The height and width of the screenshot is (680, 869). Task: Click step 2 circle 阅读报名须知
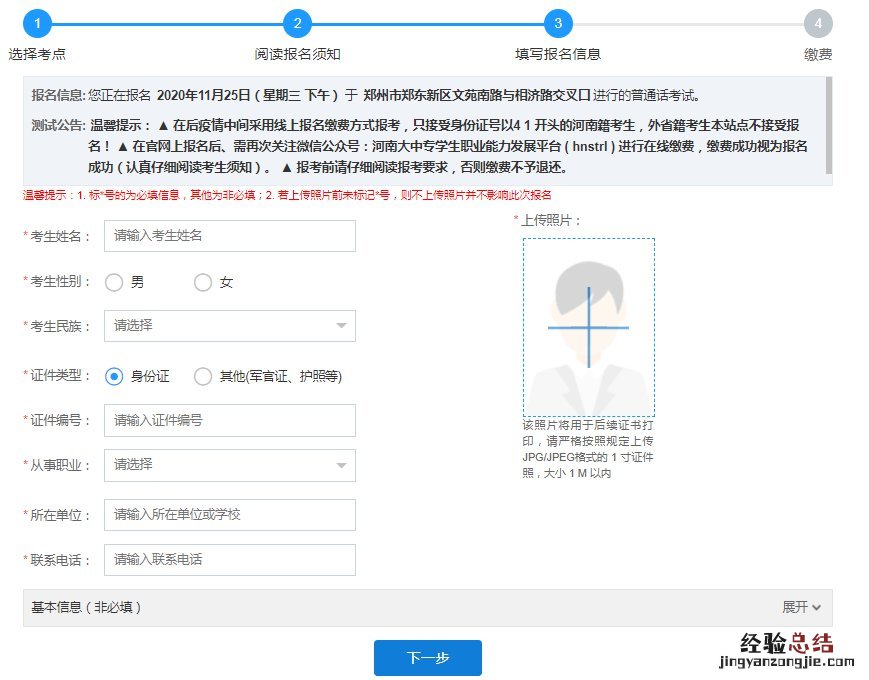[297, 23]
